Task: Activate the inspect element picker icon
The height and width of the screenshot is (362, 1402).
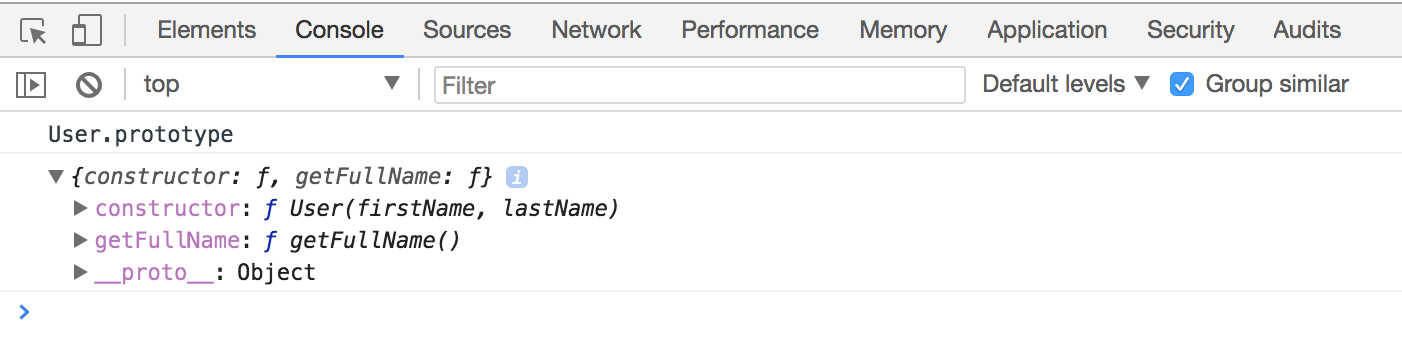Action: coord(35,31)
